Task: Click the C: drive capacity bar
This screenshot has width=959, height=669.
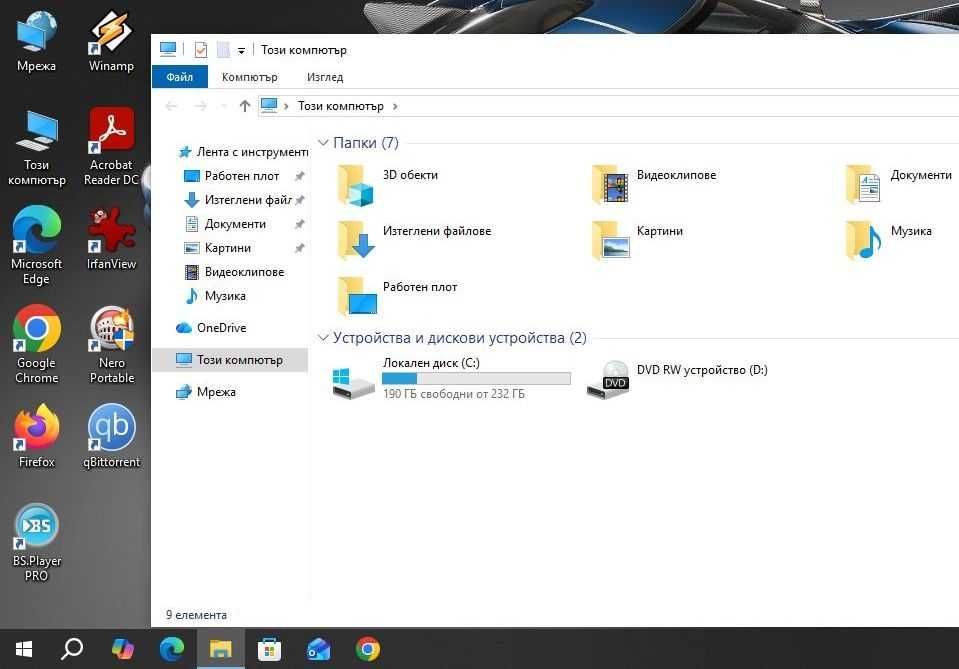Action: [x=476, y=379]
